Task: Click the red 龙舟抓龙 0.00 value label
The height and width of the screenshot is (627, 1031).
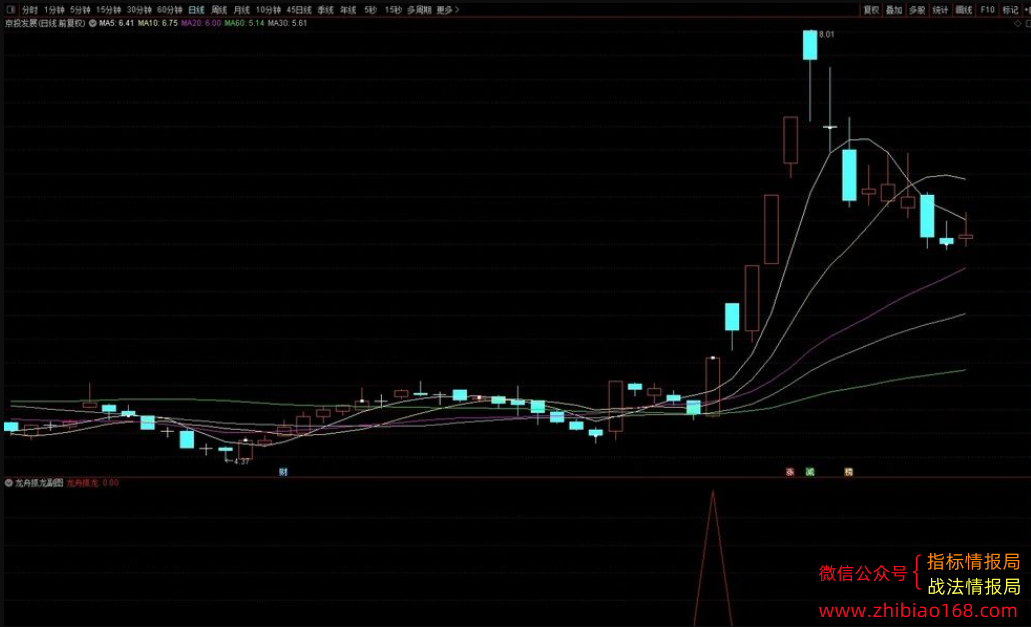Action: 93,483
